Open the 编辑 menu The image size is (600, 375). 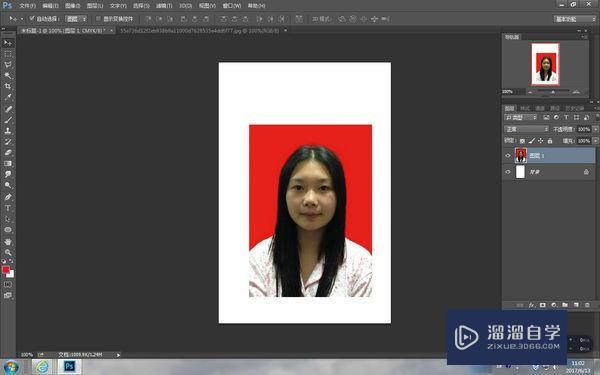point(50,6)
